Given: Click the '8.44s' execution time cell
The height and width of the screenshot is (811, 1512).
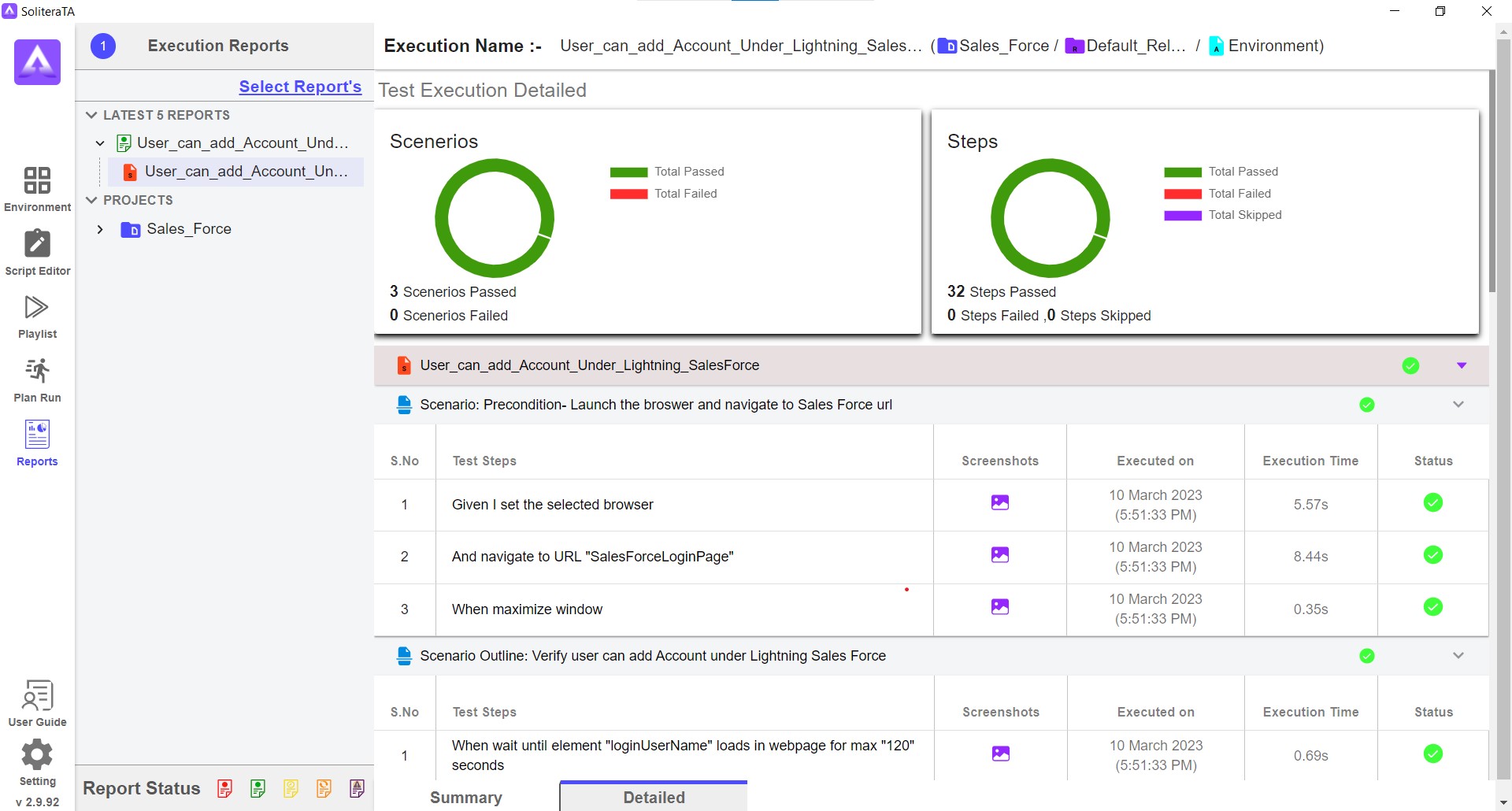Looking at the screenshot, I should pos(1310,557).
